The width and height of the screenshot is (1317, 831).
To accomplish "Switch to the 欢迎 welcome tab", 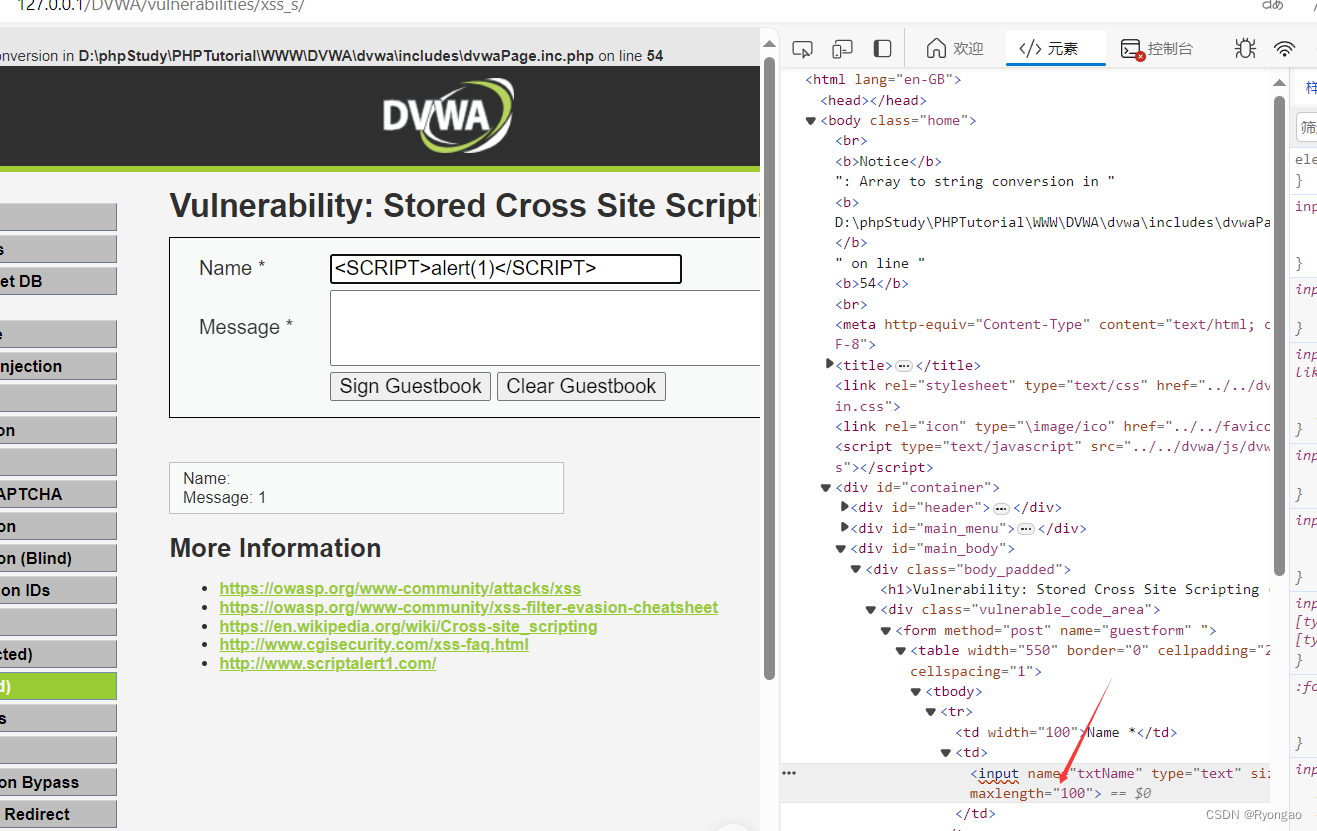I will click(955, 48).
